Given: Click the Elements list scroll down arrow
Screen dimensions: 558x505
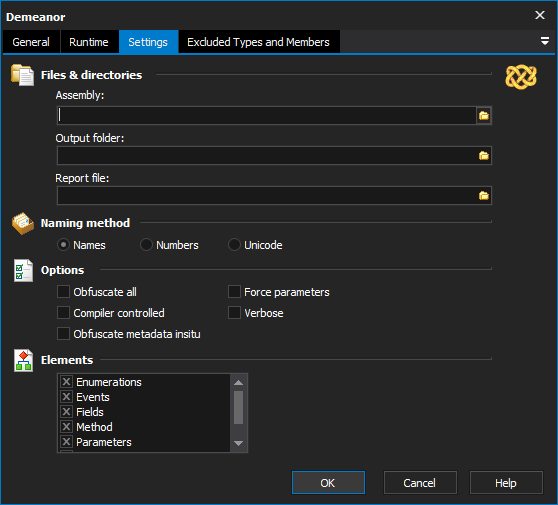Looking at the screenshot, I should [x=238, y=443].
